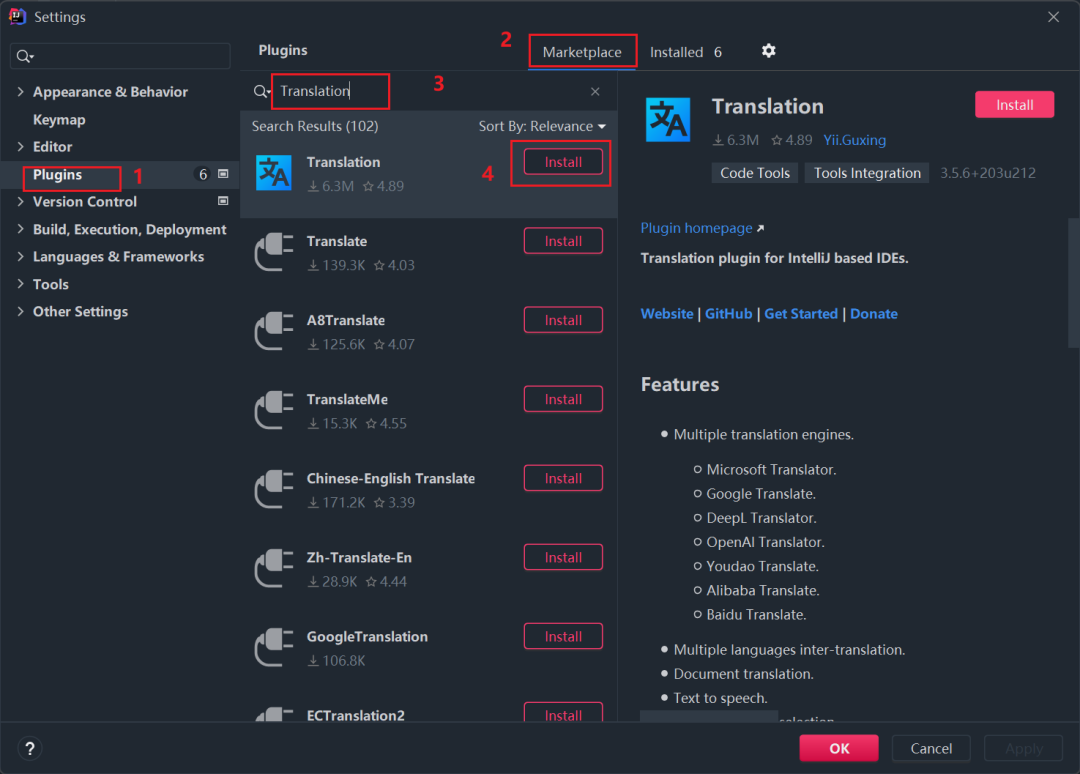Click the Zh-Translate-En plugin plug icon

pos(273,569)
